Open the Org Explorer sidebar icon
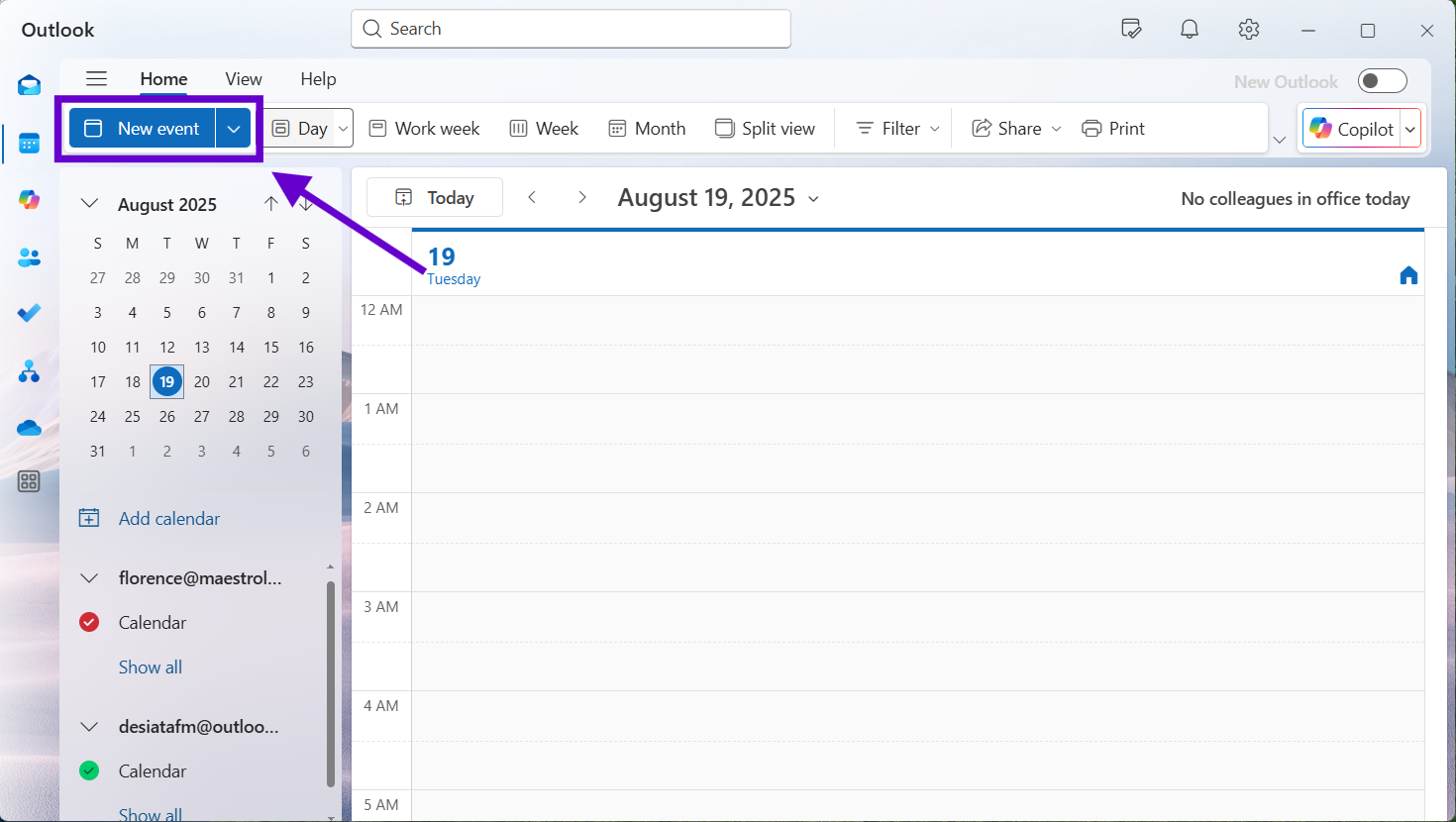This screenshot has height=822, width=1456. coord(29,371)
